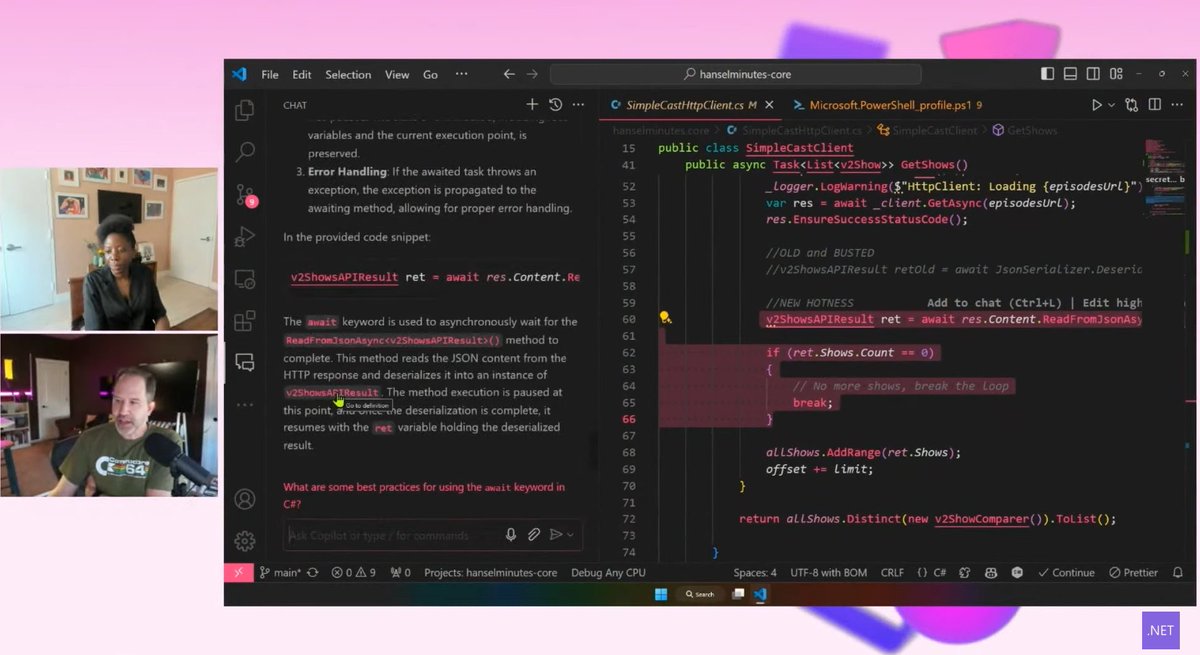This screenshot has height=655, width=1200.
Task: Open Customize Layout icon
Action: 1116,74
